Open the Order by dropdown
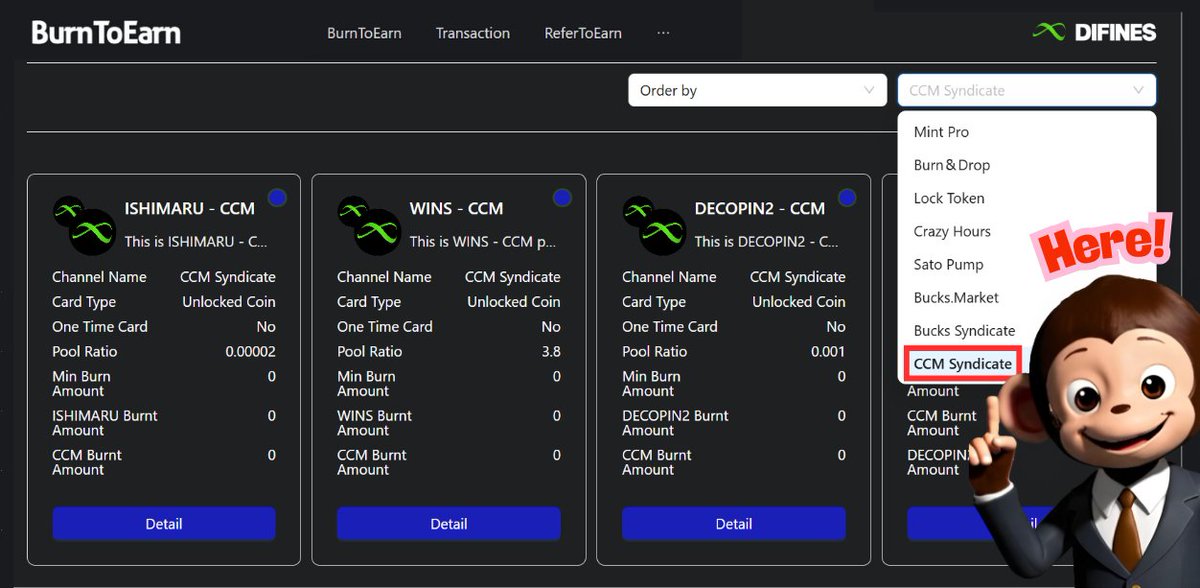 coord(757,90)
